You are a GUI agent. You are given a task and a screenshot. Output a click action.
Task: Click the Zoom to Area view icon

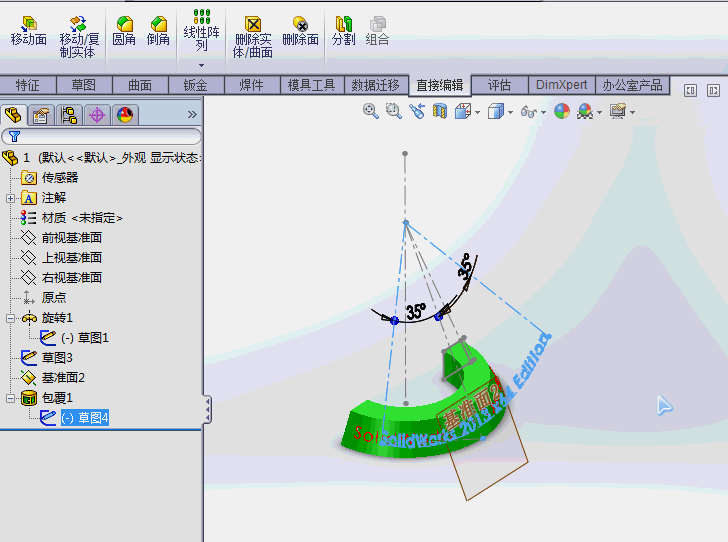(394, 111)
